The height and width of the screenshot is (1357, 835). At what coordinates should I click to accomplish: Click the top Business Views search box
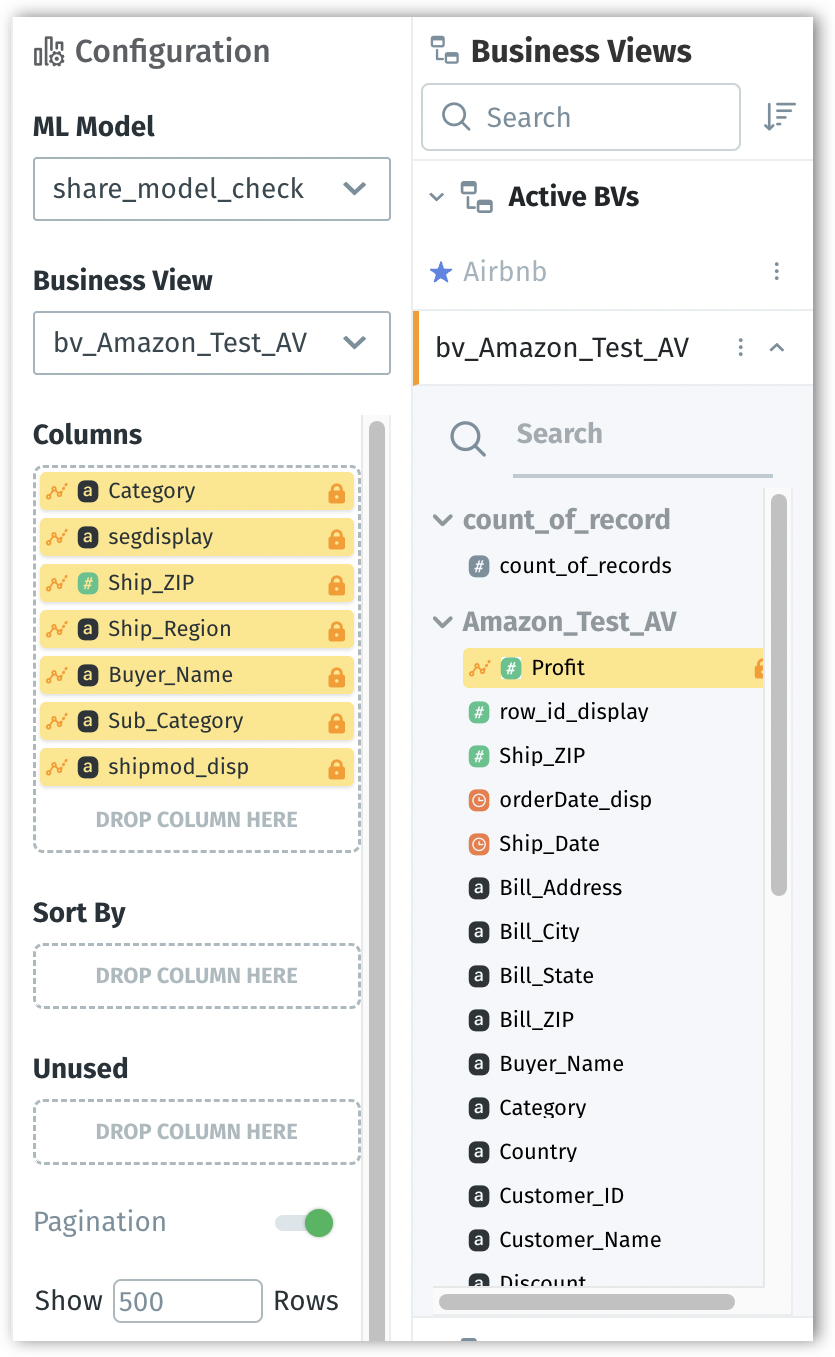tap(580, 117)
